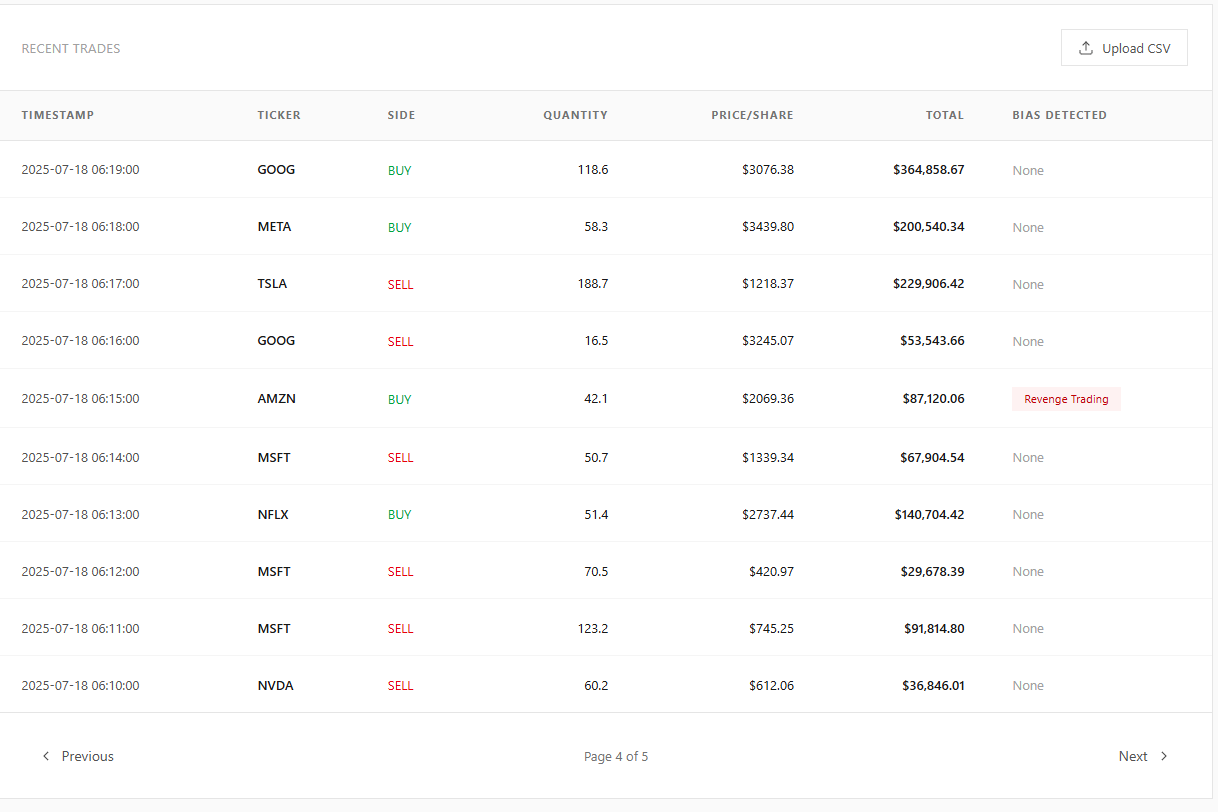The image size is (1218, 812).
Task: Click price $3439.80
Action: click(768, 227)
